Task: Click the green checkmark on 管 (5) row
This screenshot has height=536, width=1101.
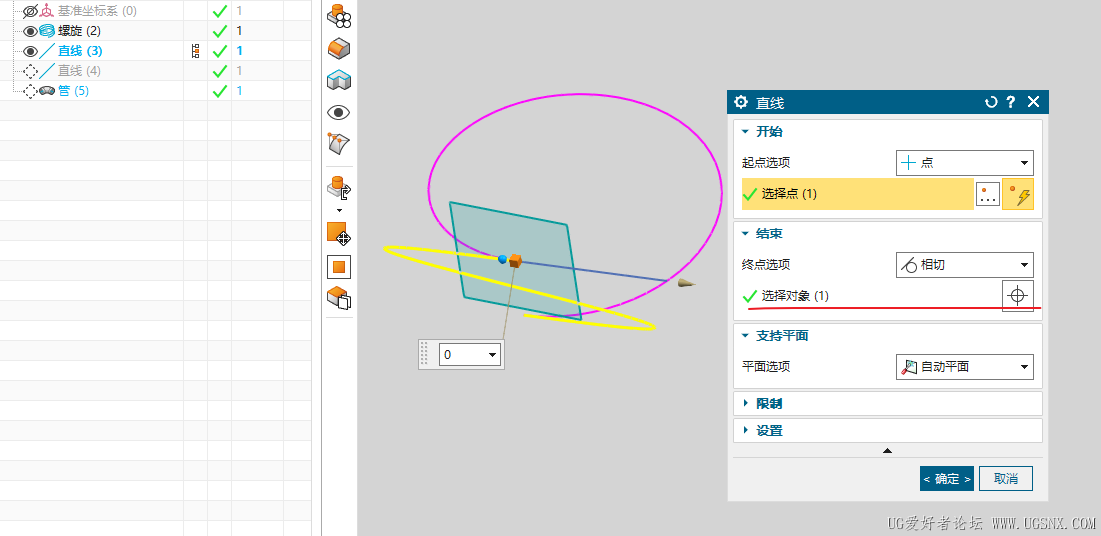Action: [220, 91]
